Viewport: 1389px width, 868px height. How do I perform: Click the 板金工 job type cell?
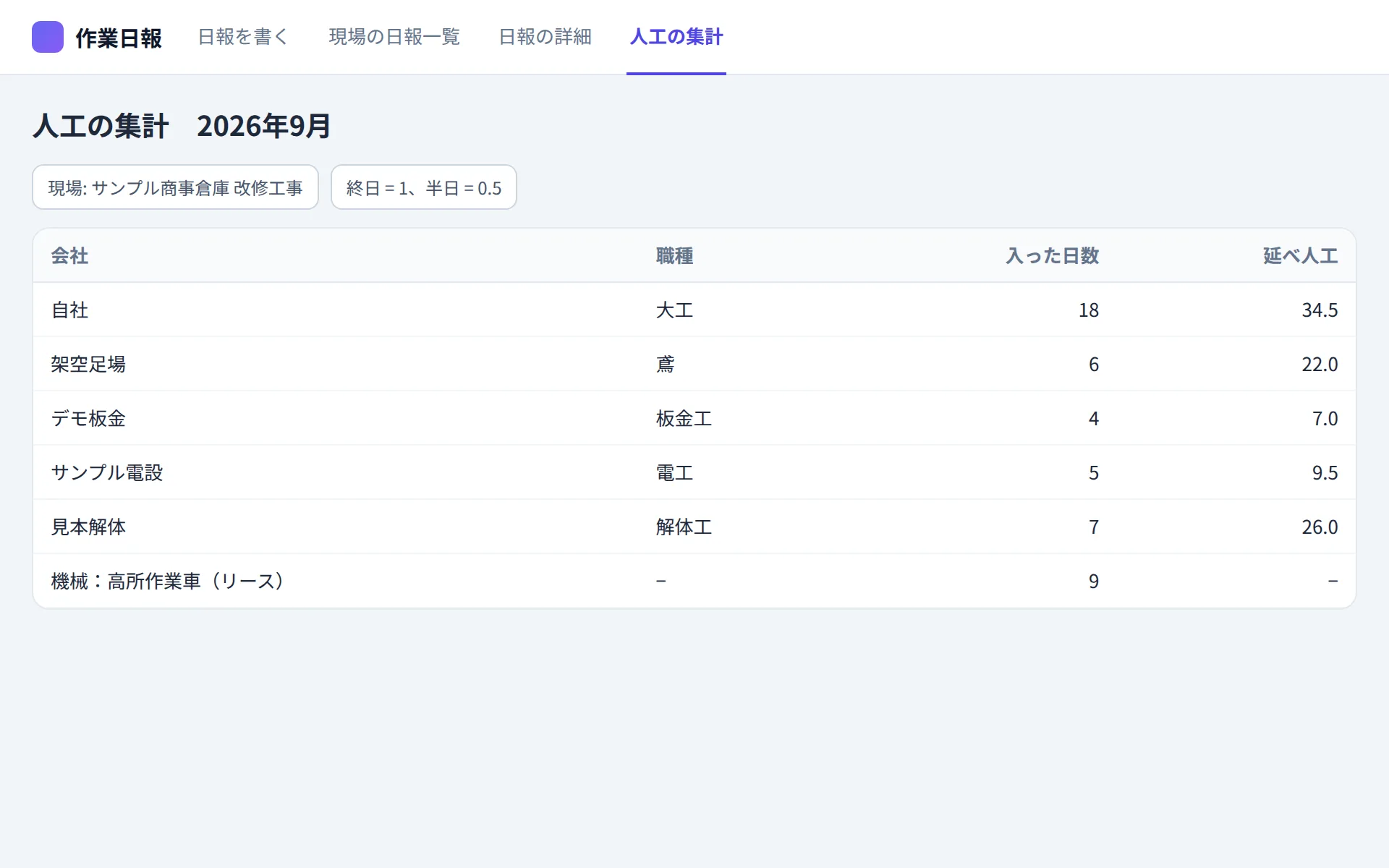684,418
